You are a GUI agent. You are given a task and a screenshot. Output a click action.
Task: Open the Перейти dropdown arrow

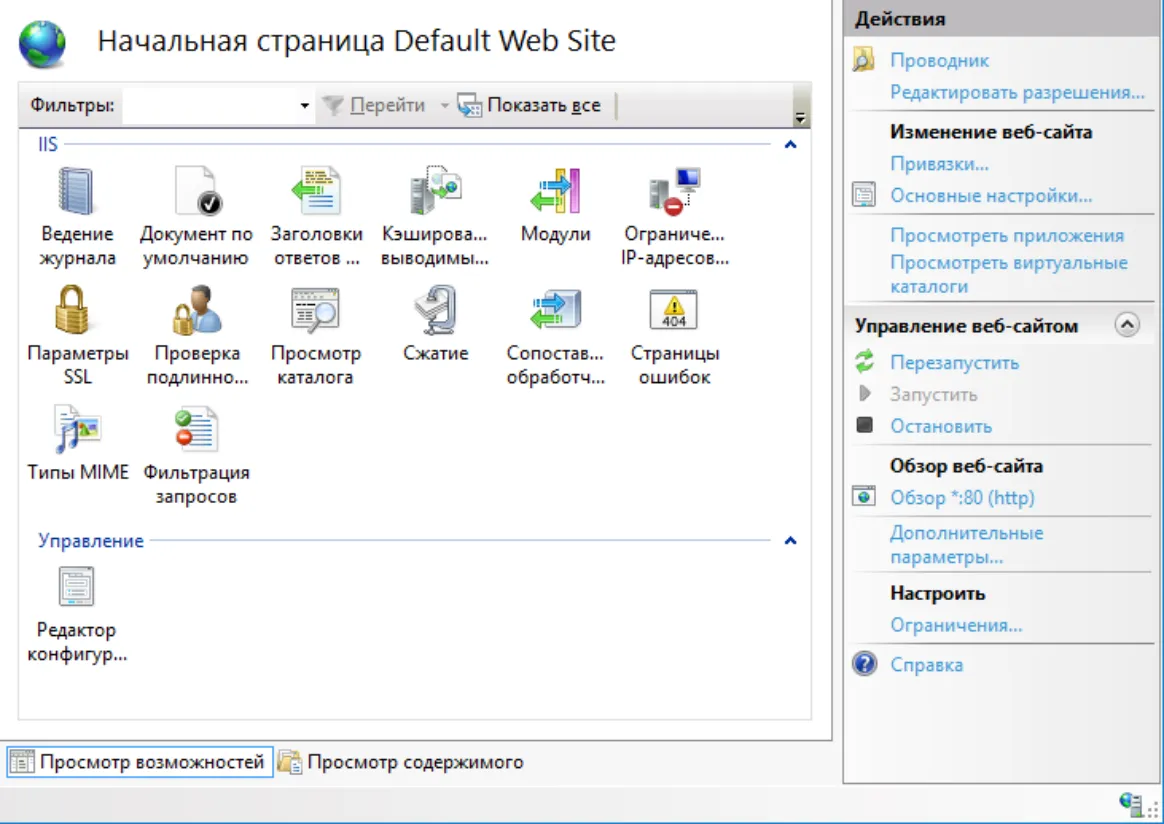[x=444, y=106]
